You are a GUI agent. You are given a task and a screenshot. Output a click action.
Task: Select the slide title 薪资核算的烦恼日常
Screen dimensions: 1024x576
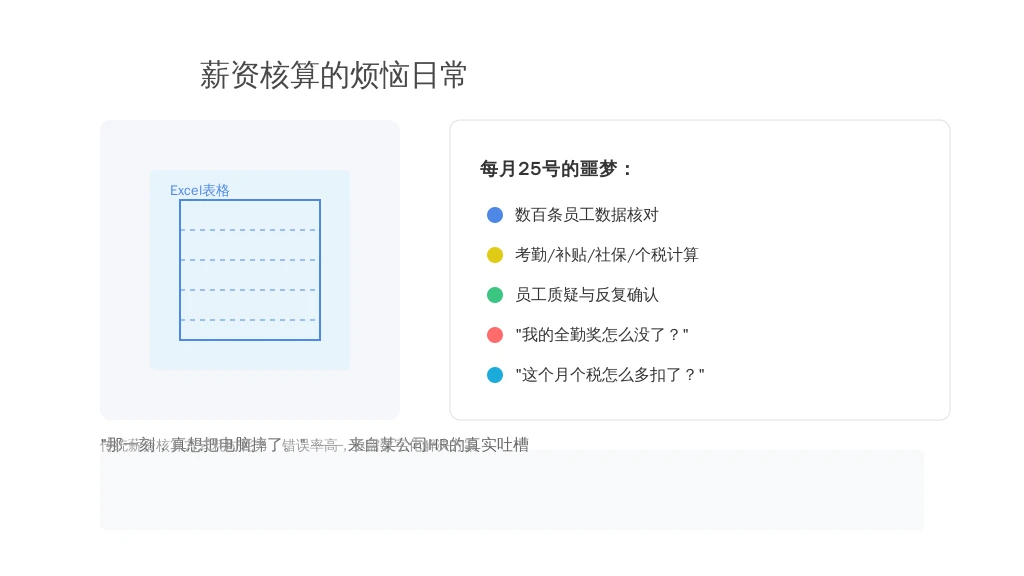tap(333, 75)
